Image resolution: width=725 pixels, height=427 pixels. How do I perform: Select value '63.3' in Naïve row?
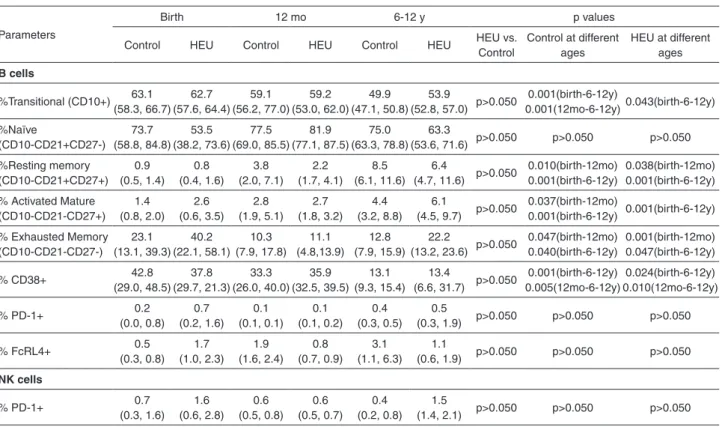pyautogui.click(x=439, y=130)
